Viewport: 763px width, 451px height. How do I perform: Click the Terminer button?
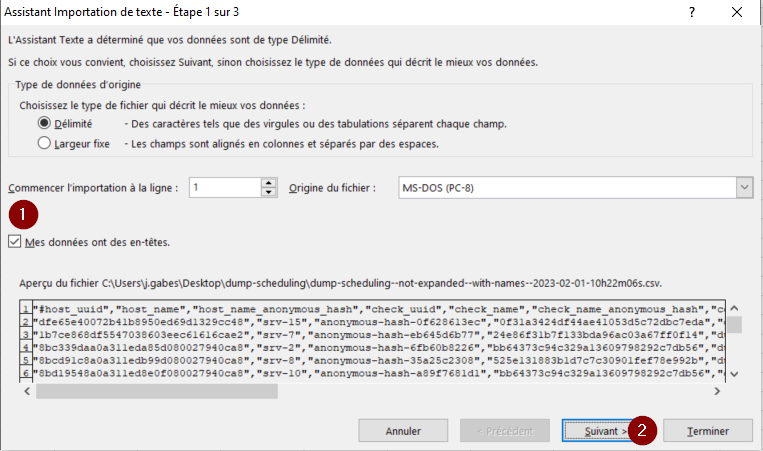click(707, 430)
